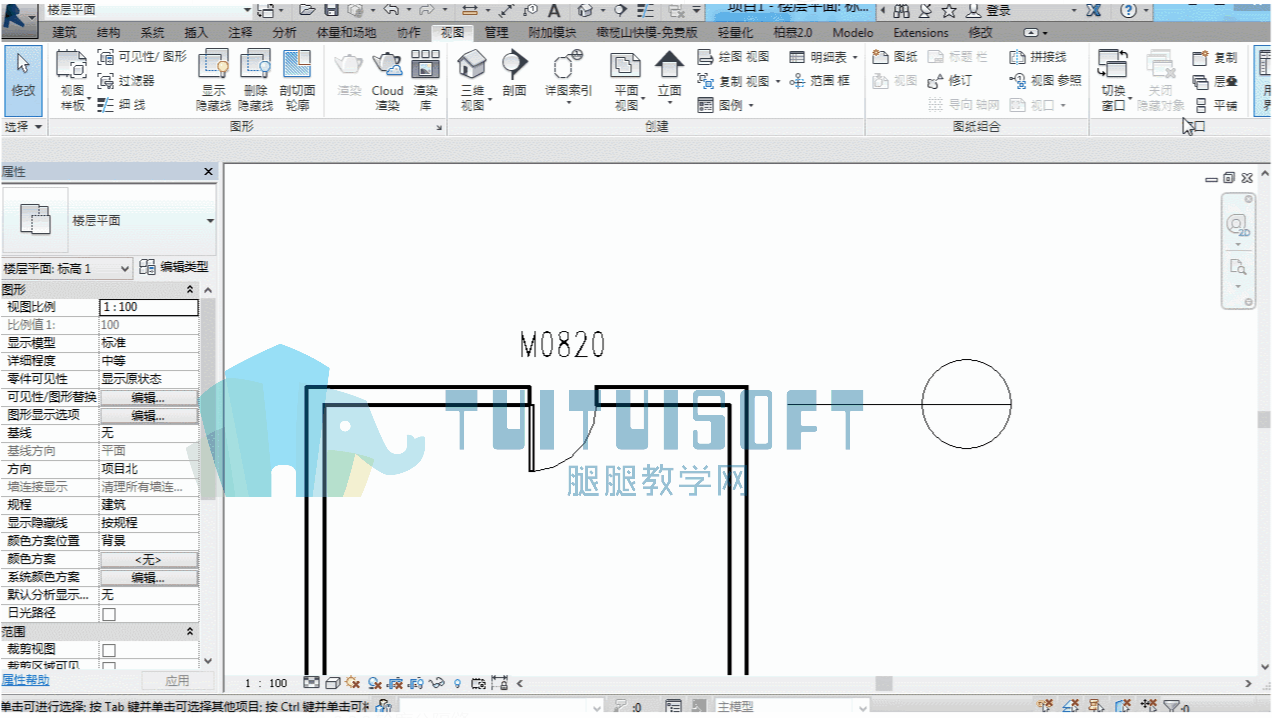Viewport: 1272px width, 718px height.
Task: Create a 绘图 视图 drafting view
Action: pyautogui.click(x=733, y=57)
